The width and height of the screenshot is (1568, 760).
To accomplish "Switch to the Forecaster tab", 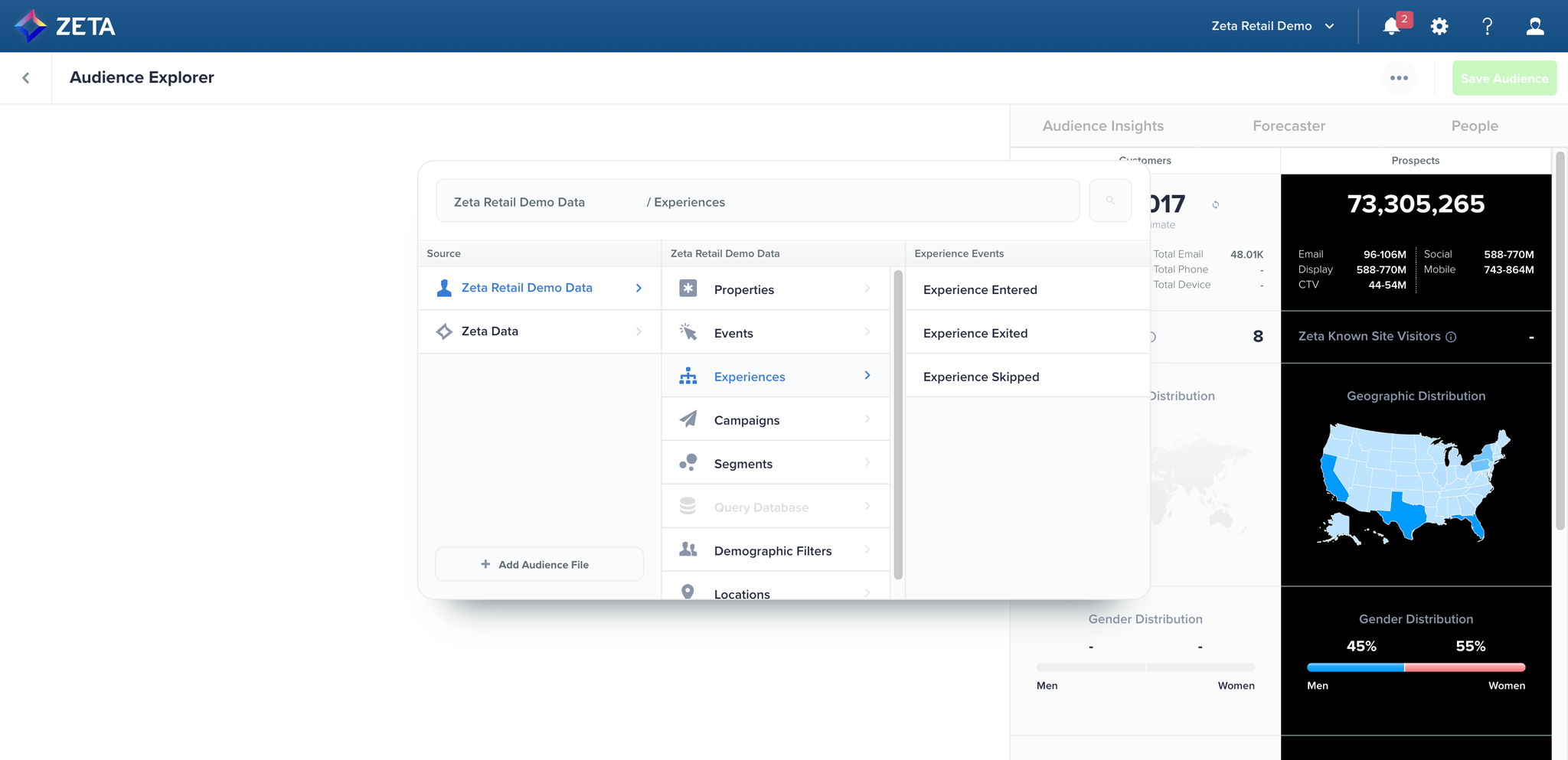I will pos(1289,126).
